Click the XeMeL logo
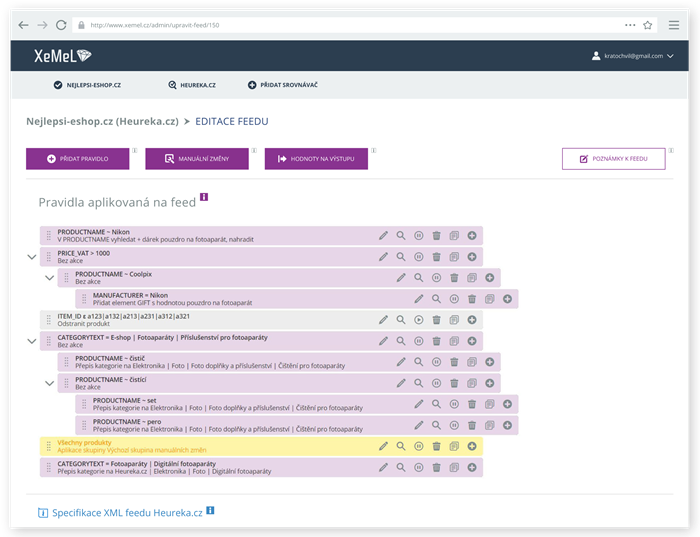Image resolution: width=700 pixels, height=537 pixels. [63, 56]
